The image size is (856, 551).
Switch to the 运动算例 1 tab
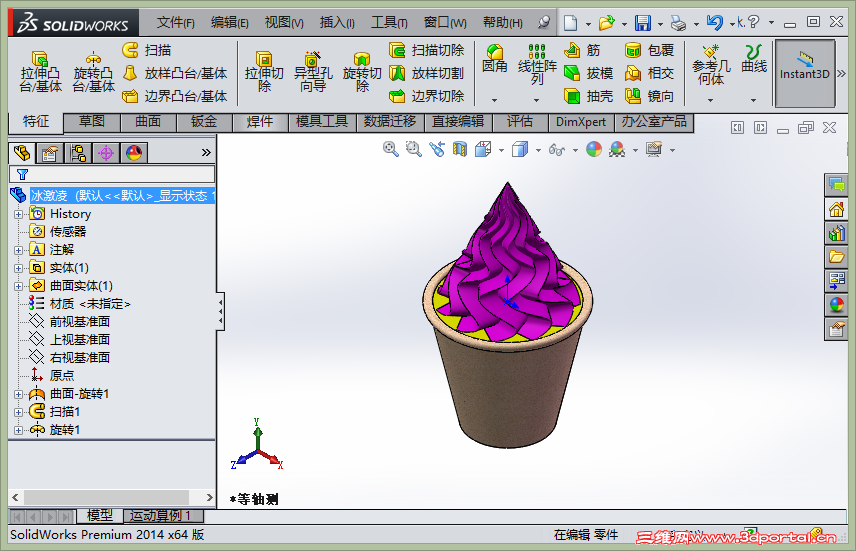[x=163, y=516]
